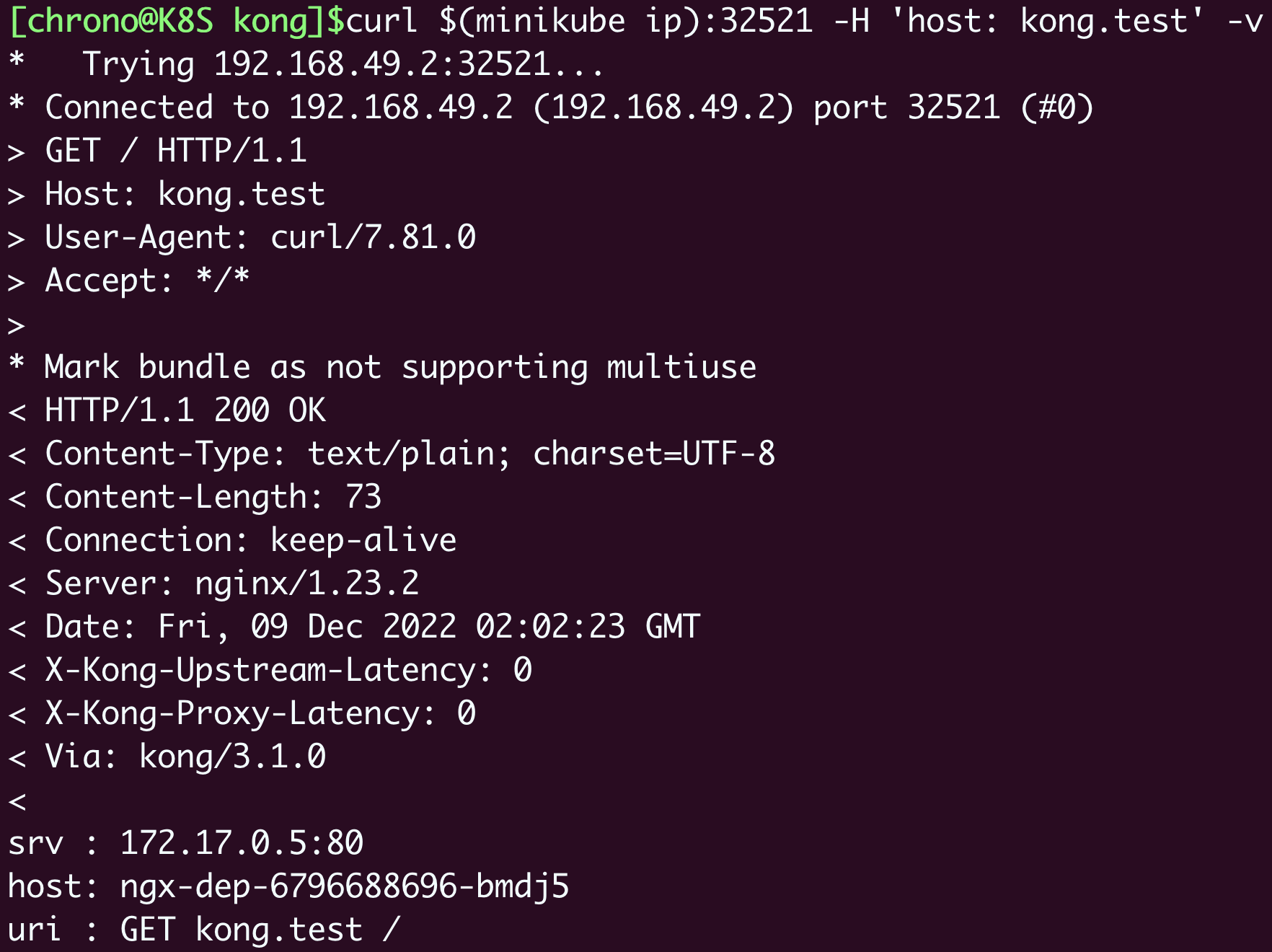1272x952 pixels.
Task: Click the 'host: kong.test' header argument
Action: point(1047,22)
